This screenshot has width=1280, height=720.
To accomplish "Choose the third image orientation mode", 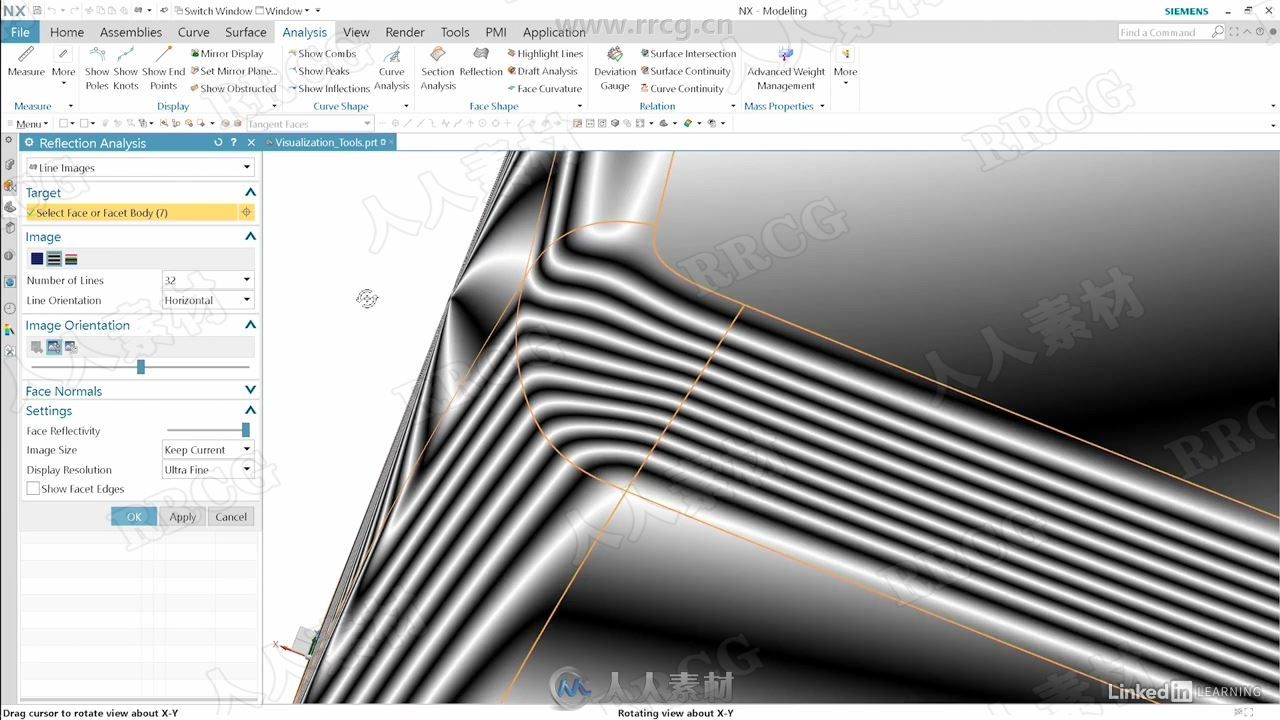I will tap(71, 347).
